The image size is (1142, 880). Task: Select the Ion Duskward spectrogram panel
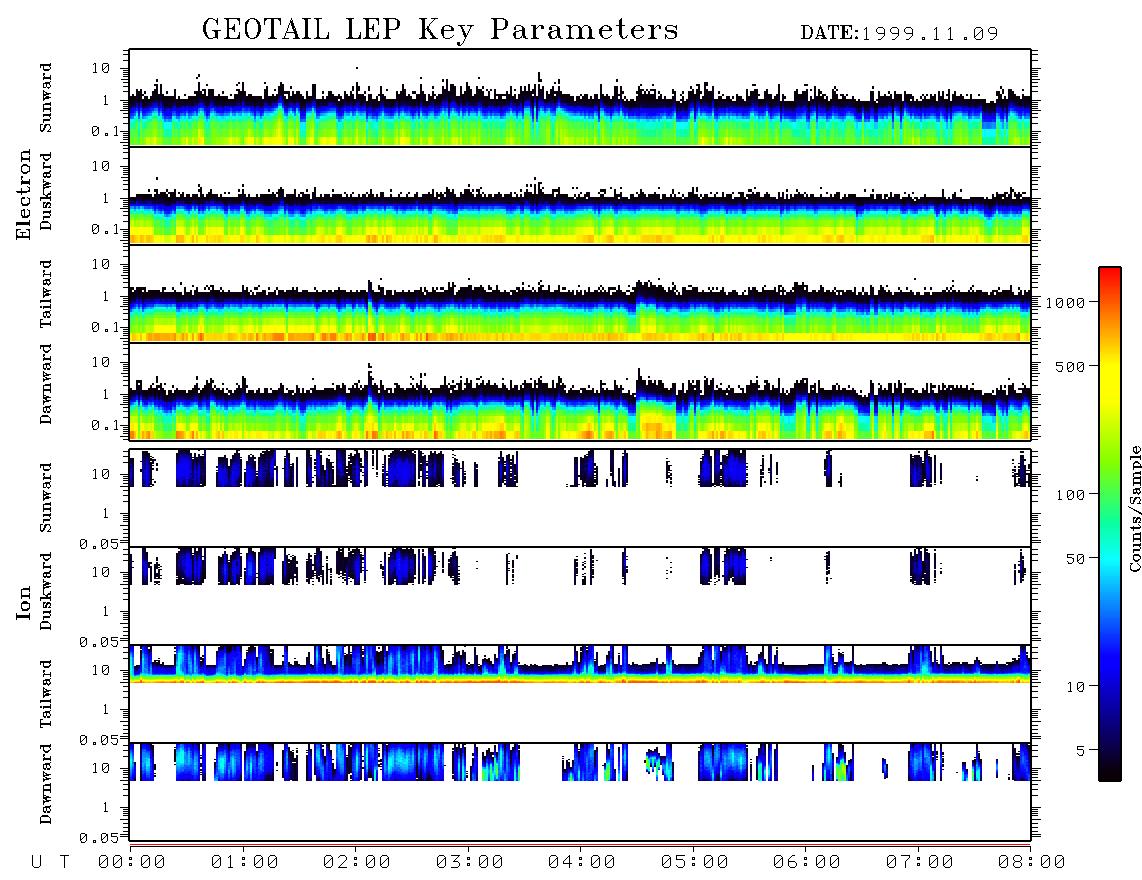point(580,595)
